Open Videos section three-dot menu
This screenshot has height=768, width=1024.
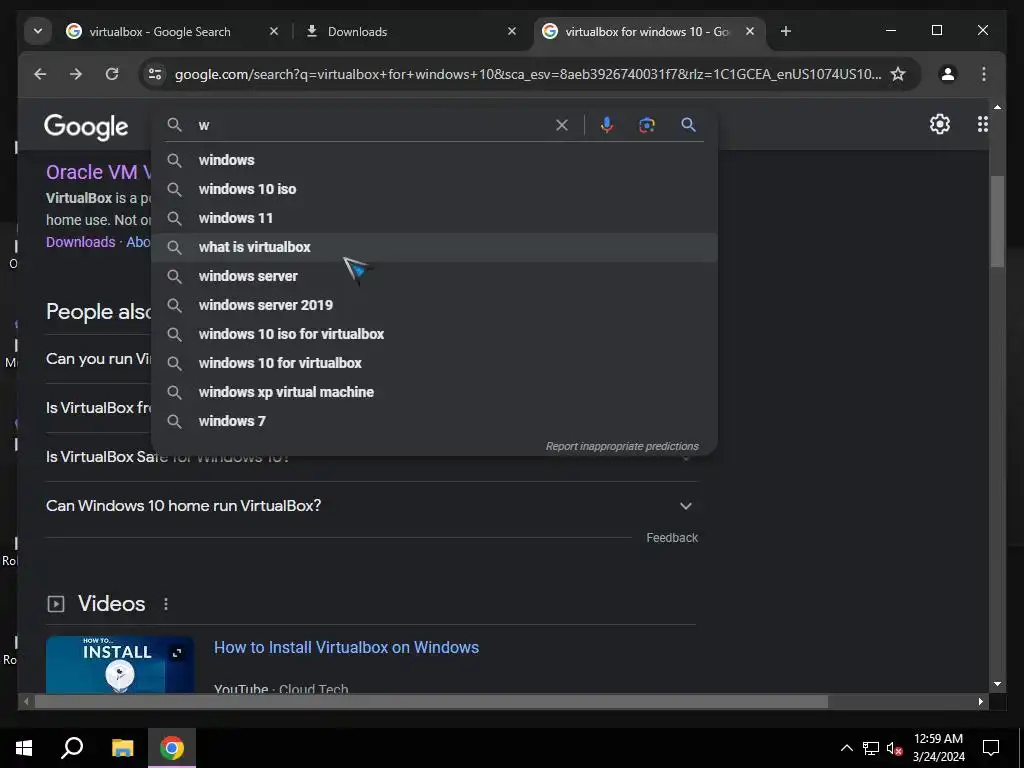[x=166, y=604]
